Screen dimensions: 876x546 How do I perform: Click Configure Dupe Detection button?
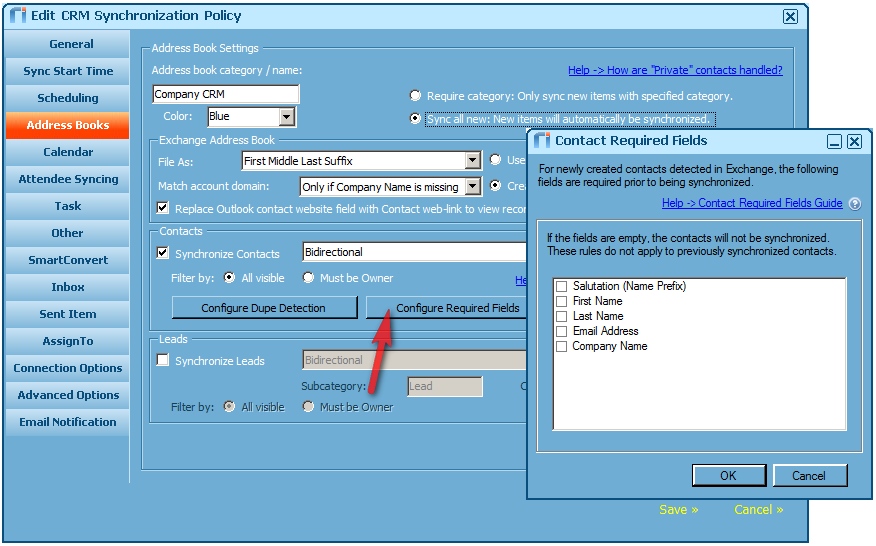click(x=264, y=308)
